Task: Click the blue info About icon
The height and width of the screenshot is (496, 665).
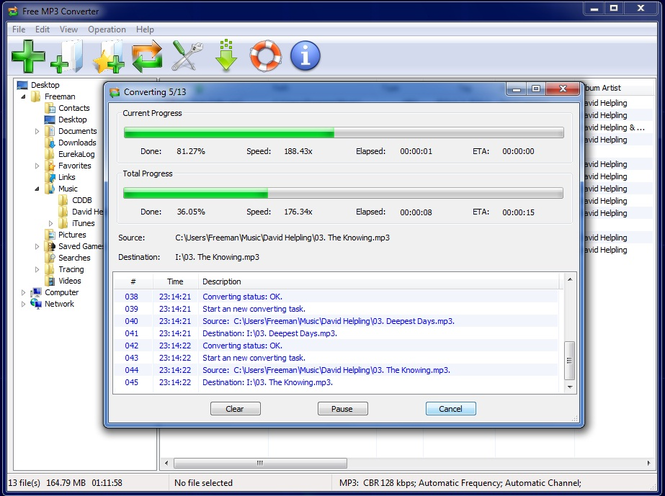Action: click(305, 57)
